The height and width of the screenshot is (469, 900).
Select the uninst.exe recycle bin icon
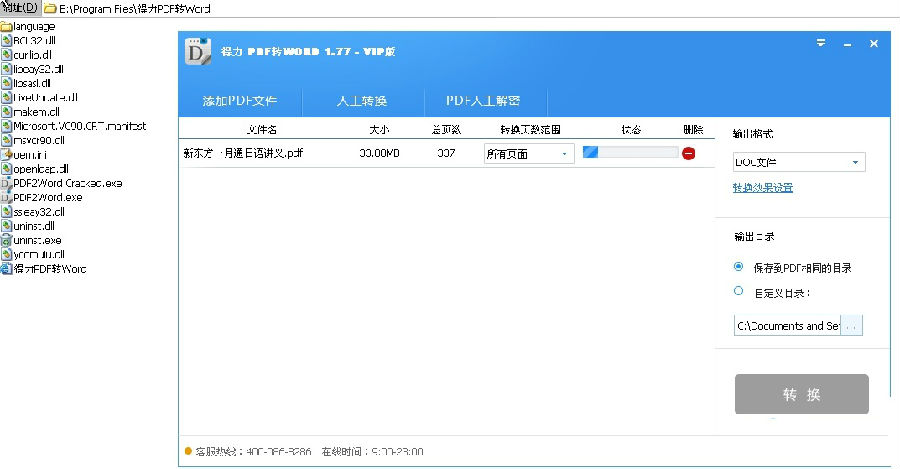point(6,240)
